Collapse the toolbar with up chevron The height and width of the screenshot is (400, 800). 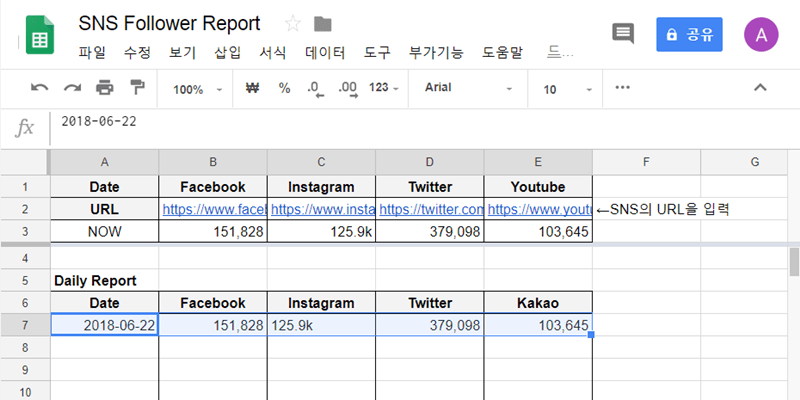pyautogui.click(x=760, y=89)
